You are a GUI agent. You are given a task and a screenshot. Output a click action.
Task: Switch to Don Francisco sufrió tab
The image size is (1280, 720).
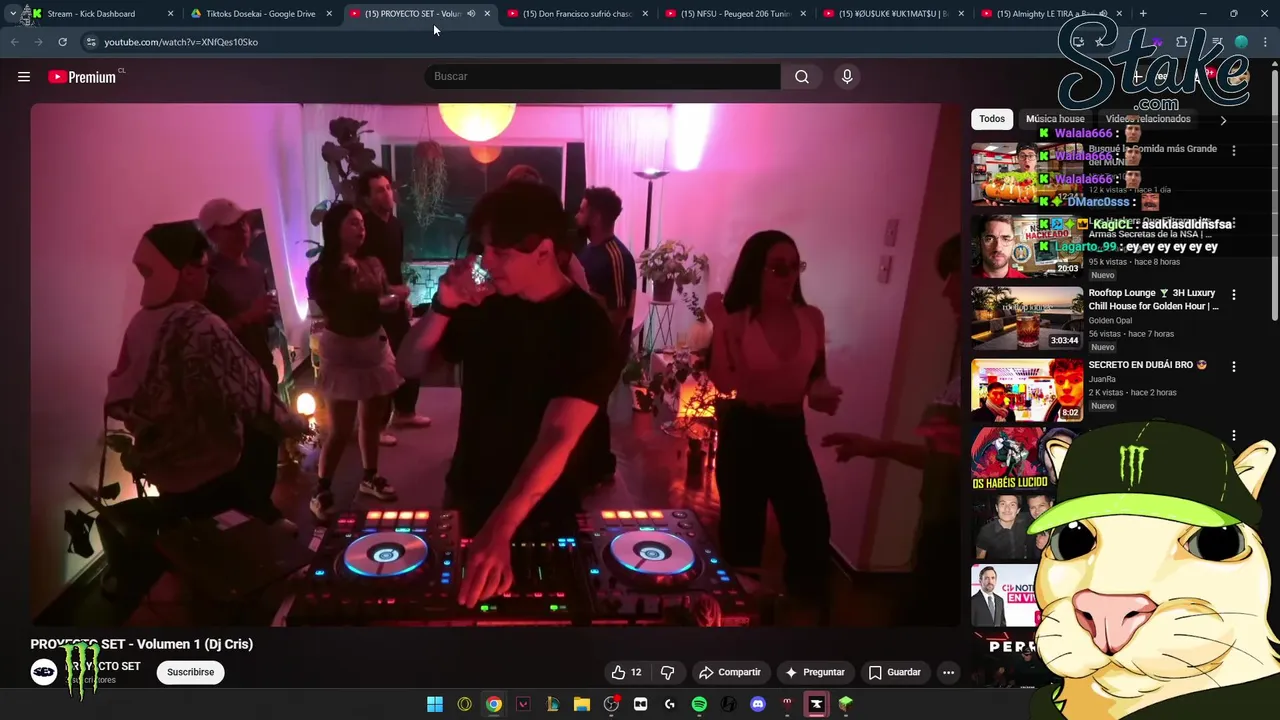pyautogui.click(x=577, y=14)
